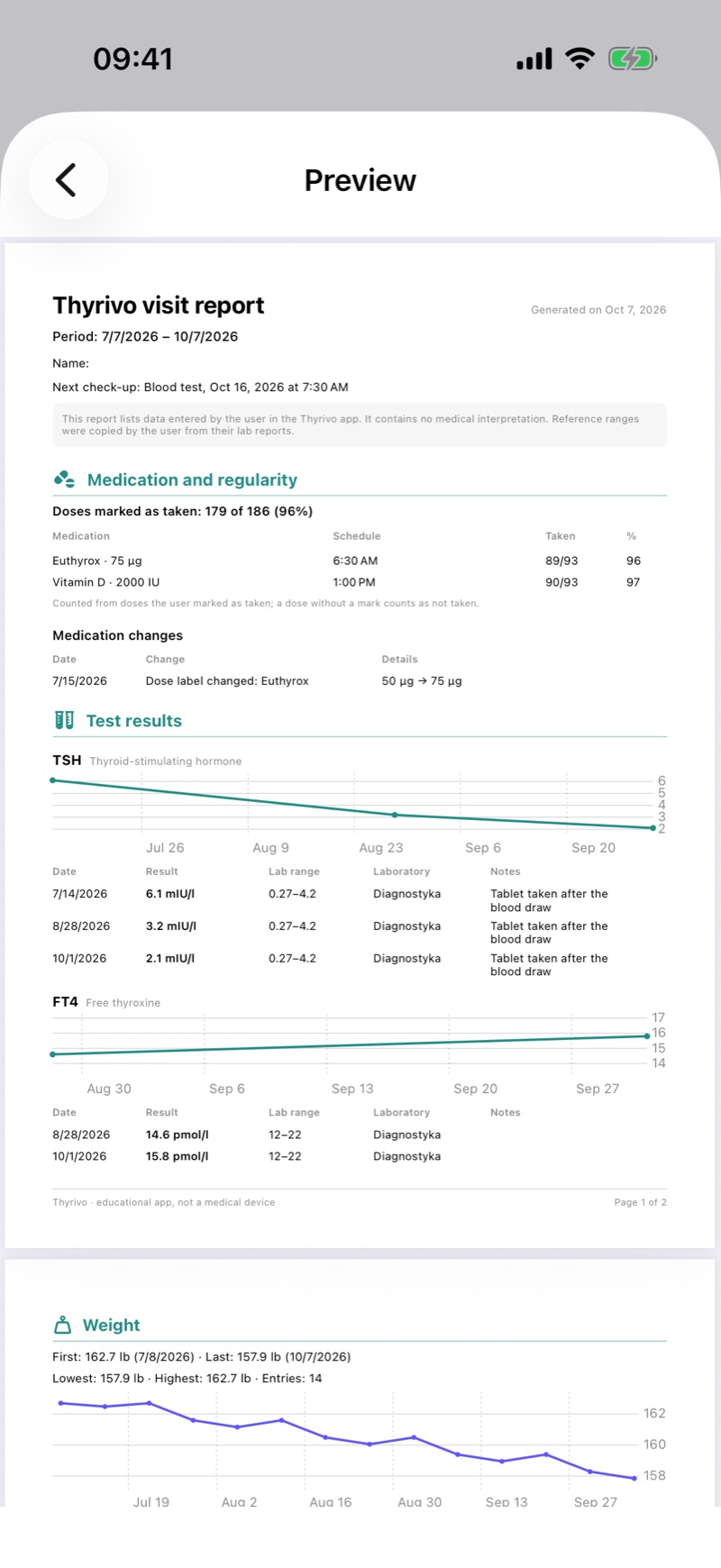
Task: Tap the back chevron button
Action: click(68, 180)
